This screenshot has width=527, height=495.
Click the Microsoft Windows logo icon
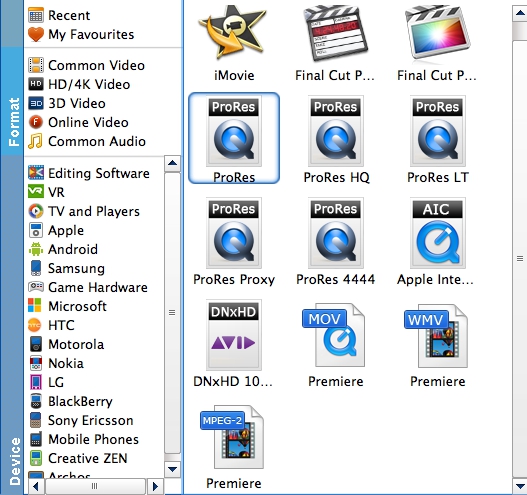(x=35, y=305)
